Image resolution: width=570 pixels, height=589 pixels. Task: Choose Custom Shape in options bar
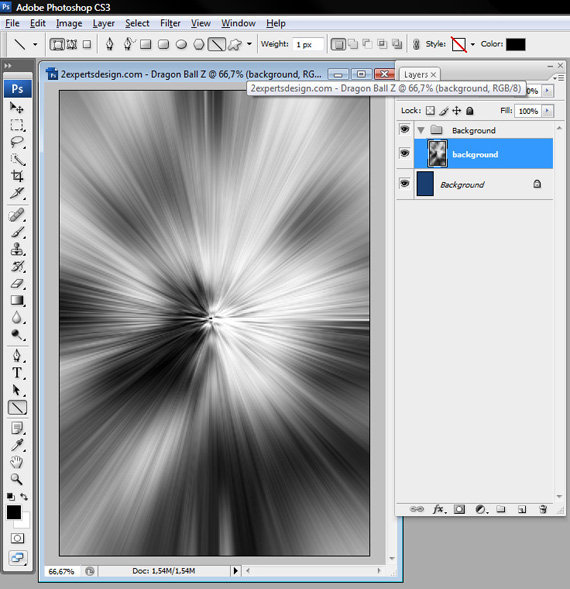(235, 44)
